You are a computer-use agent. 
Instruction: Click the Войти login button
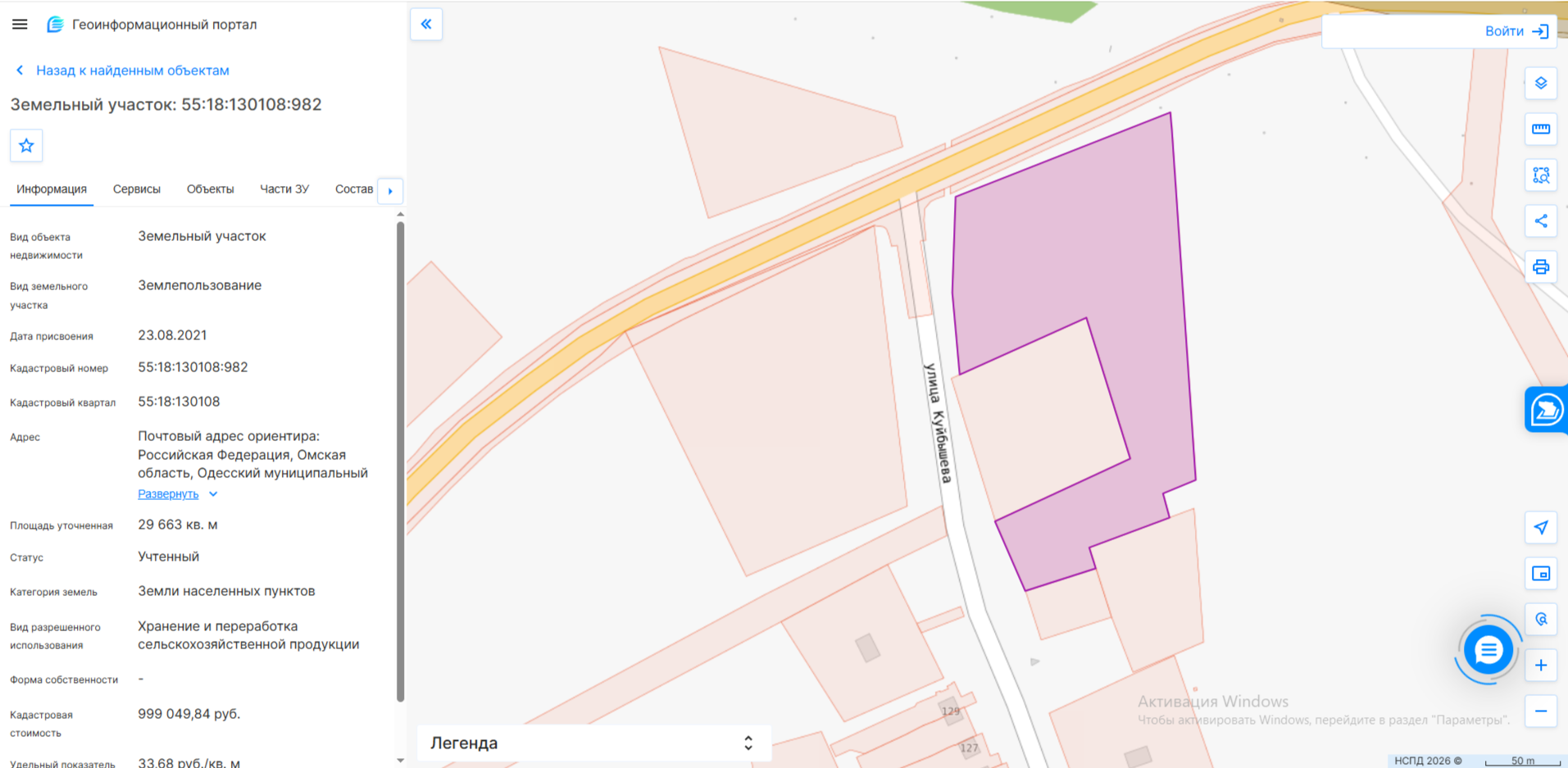(x=1516, y=31)
